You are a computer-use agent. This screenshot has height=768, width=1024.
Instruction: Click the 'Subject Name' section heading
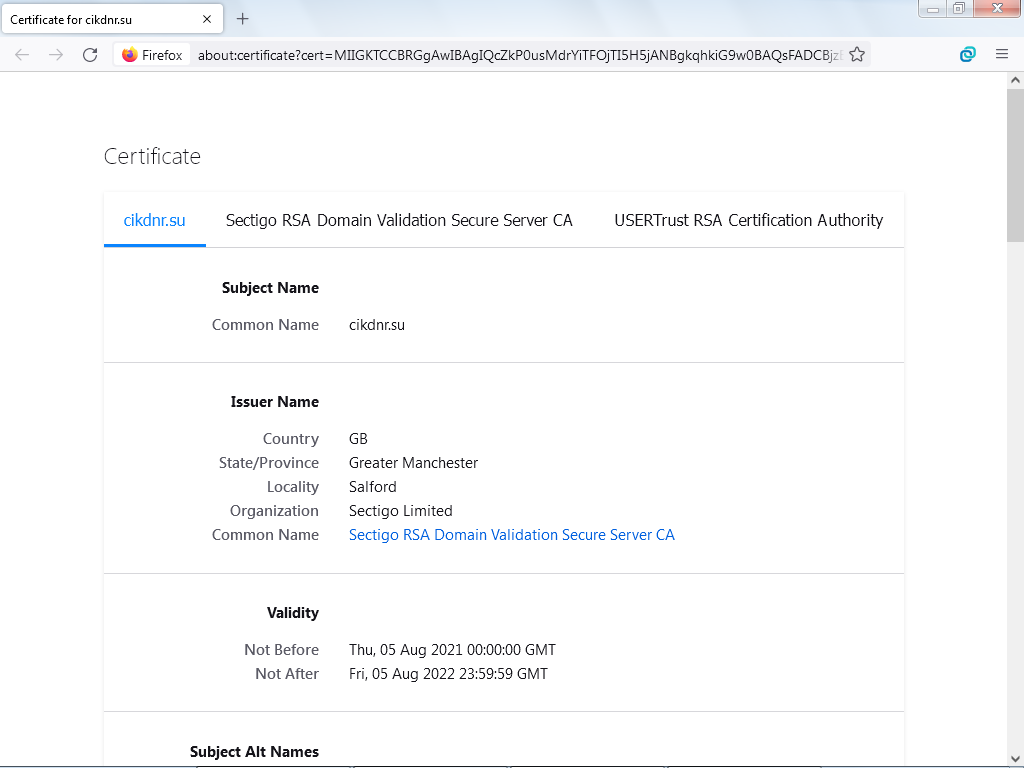click(270, 288)
